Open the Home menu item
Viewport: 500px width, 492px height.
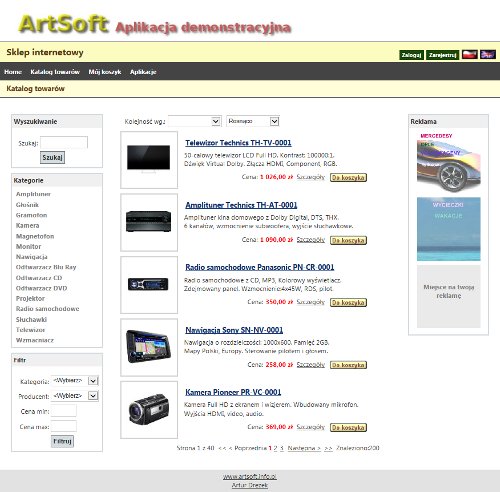pyautogui.click(x=13, y=72)
